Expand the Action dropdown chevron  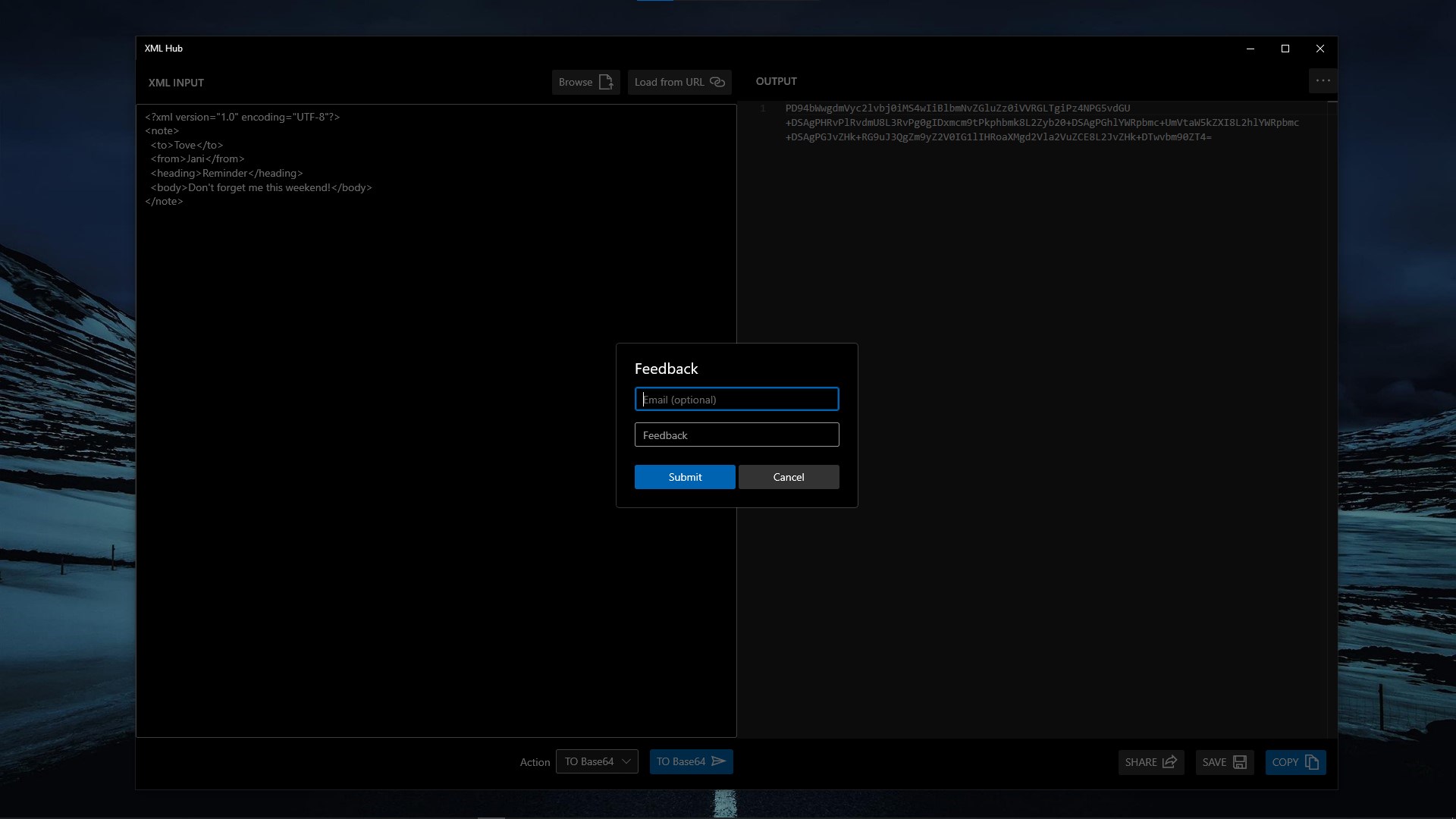coord(626,761)
